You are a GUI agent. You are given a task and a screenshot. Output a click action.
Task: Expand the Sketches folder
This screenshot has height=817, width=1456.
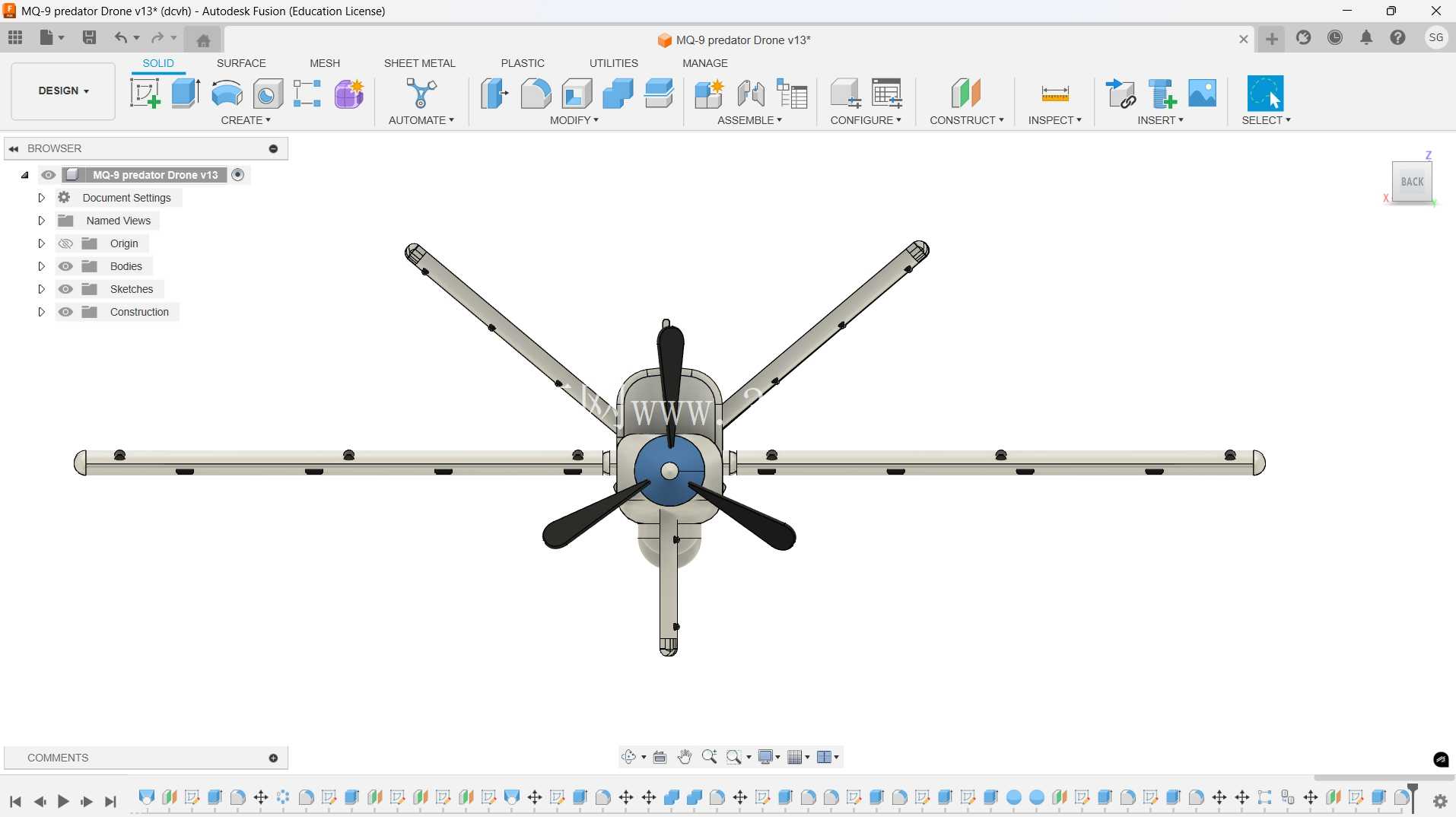(42, 289)
